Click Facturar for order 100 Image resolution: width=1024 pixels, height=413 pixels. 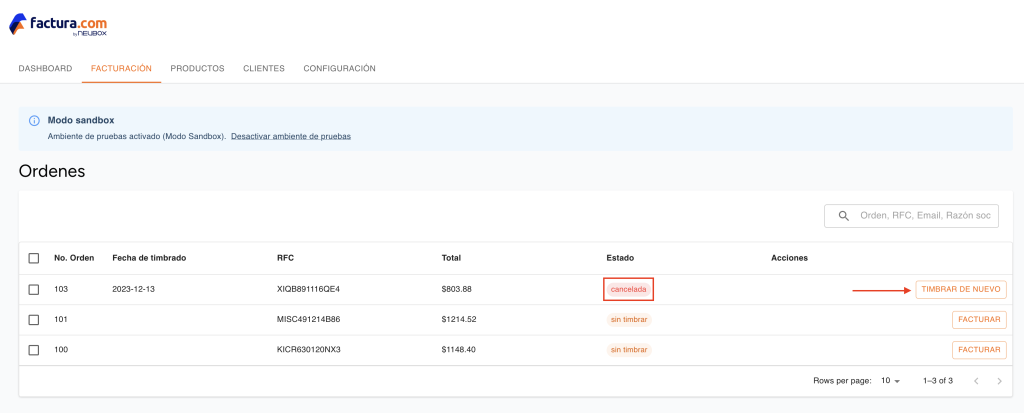pyautogui.click(x=979, y=350)
